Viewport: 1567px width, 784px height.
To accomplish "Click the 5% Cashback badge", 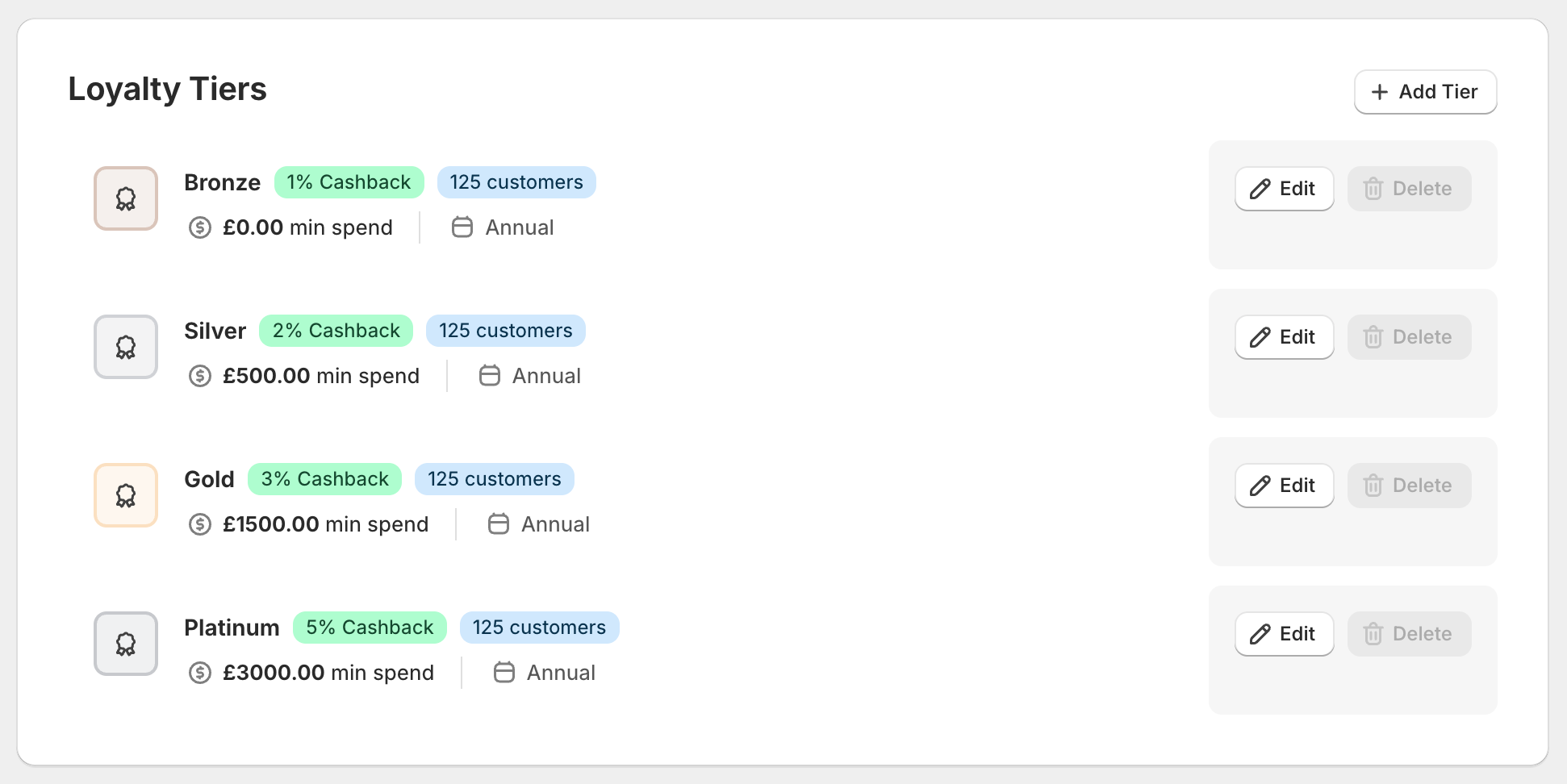I will point(370,628).
